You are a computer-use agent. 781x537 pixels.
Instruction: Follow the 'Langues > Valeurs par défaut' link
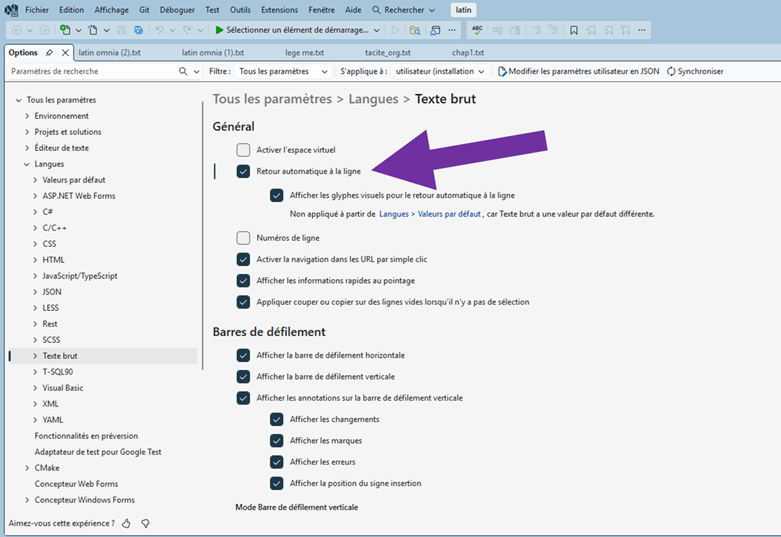[430, 214]
